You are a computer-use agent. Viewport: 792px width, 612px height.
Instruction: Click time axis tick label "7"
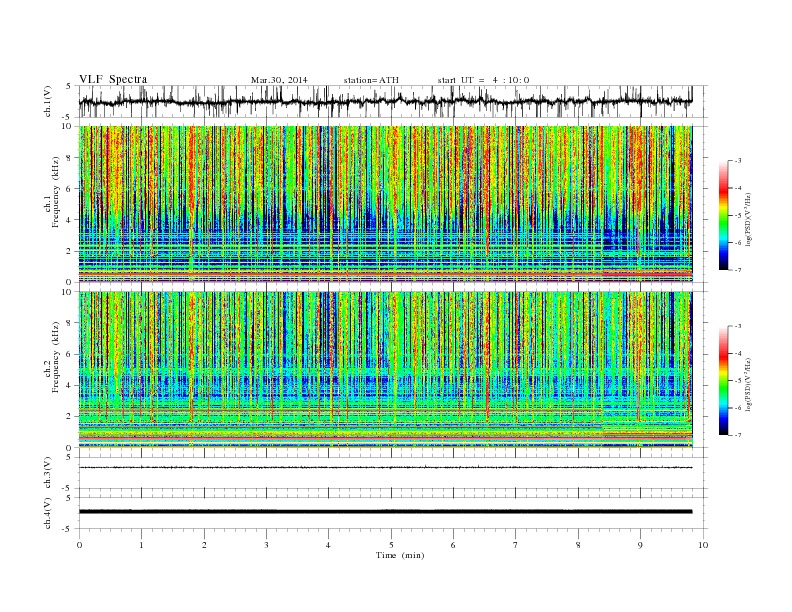516,545
